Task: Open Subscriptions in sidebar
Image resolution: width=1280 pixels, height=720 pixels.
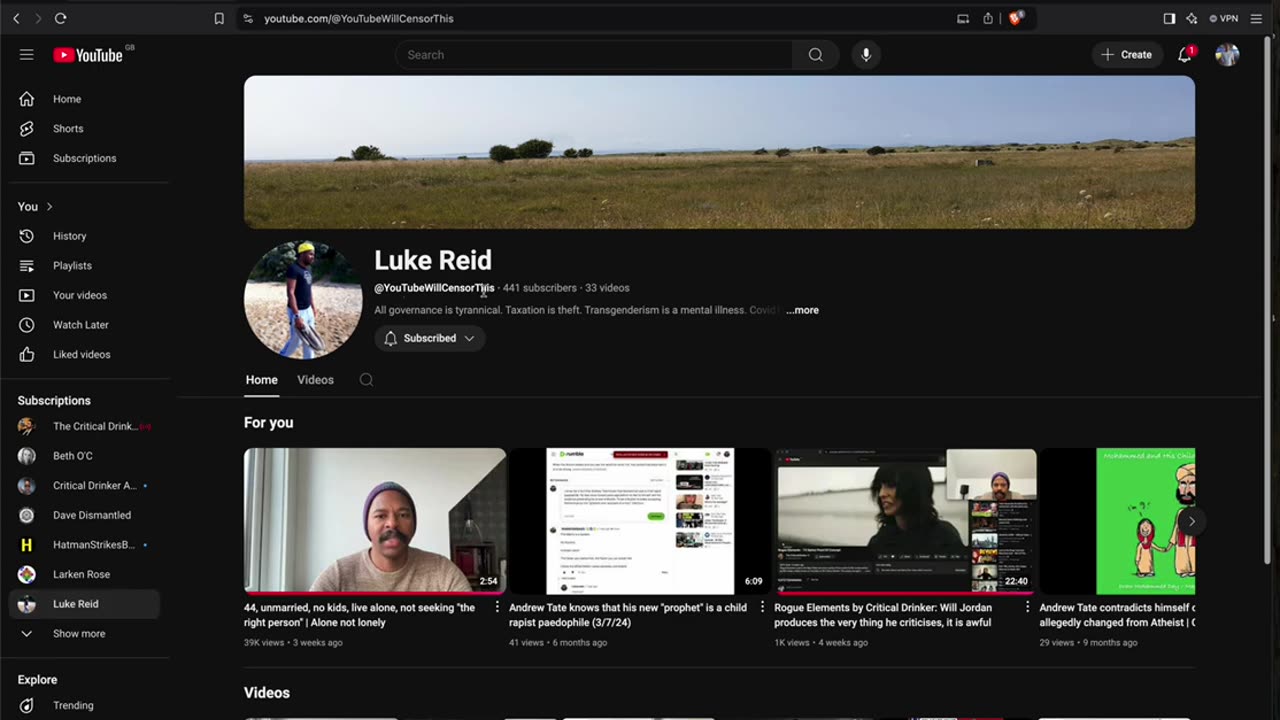Action: [x=84, y=158]
